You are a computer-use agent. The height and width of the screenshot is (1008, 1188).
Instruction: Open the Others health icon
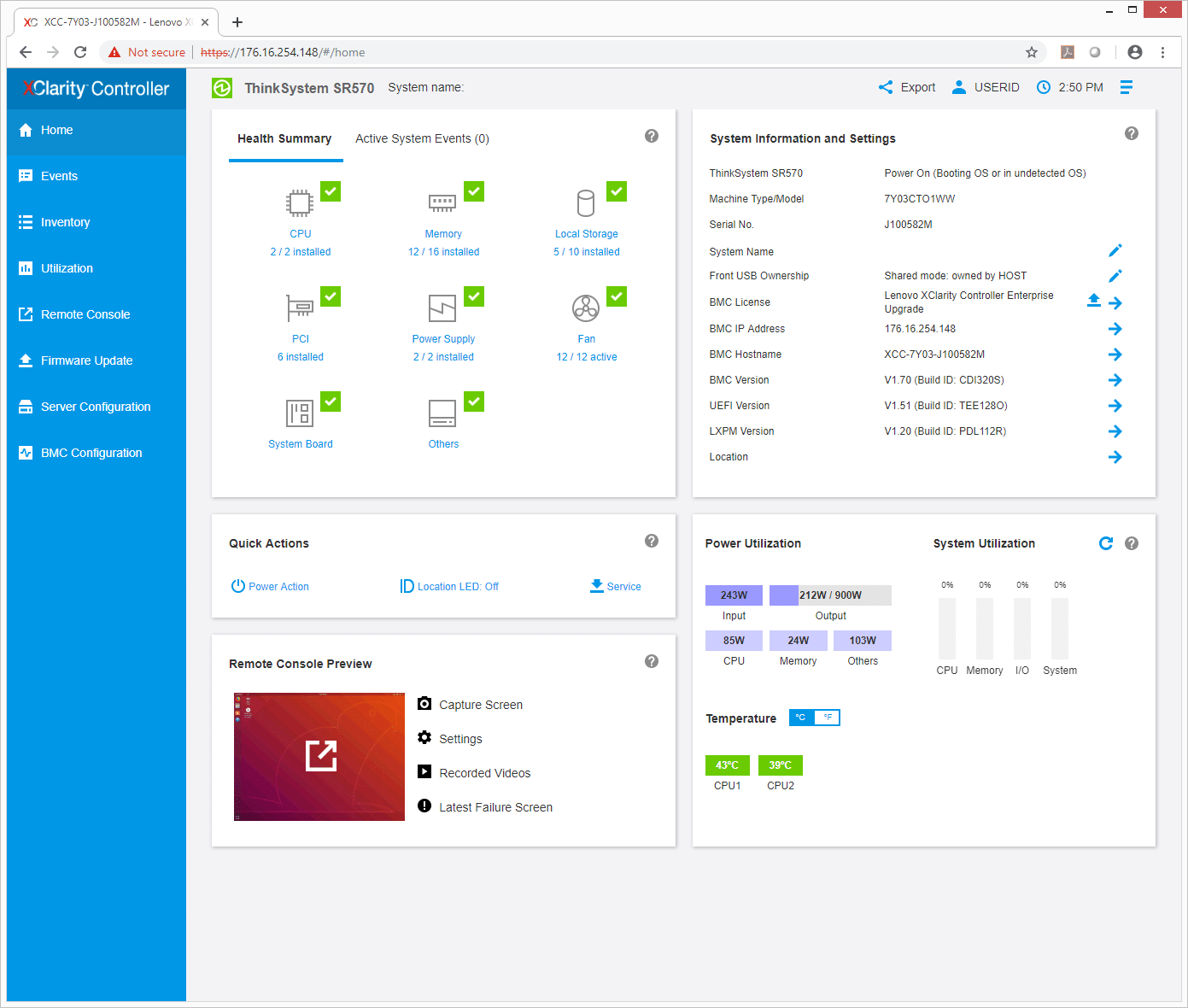point(442,413)
